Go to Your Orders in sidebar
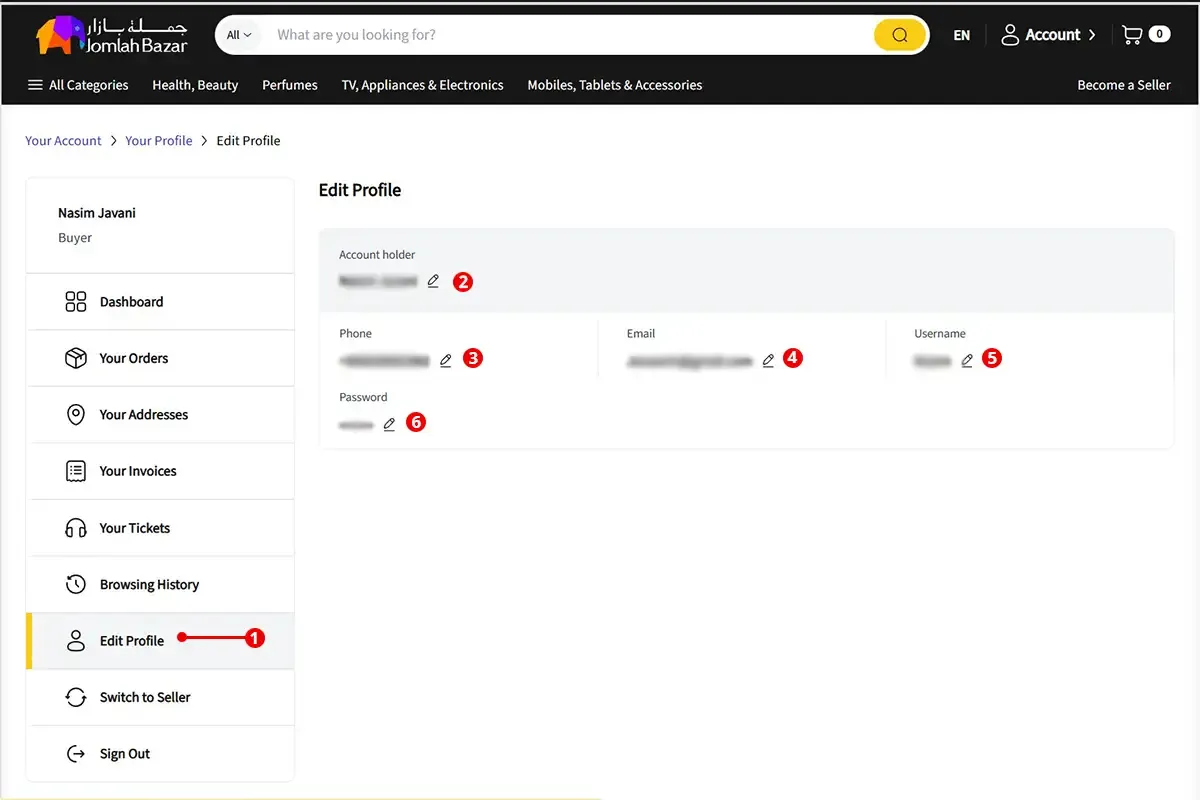Viewport: 1200px width, 800px height. pos(133,358)
